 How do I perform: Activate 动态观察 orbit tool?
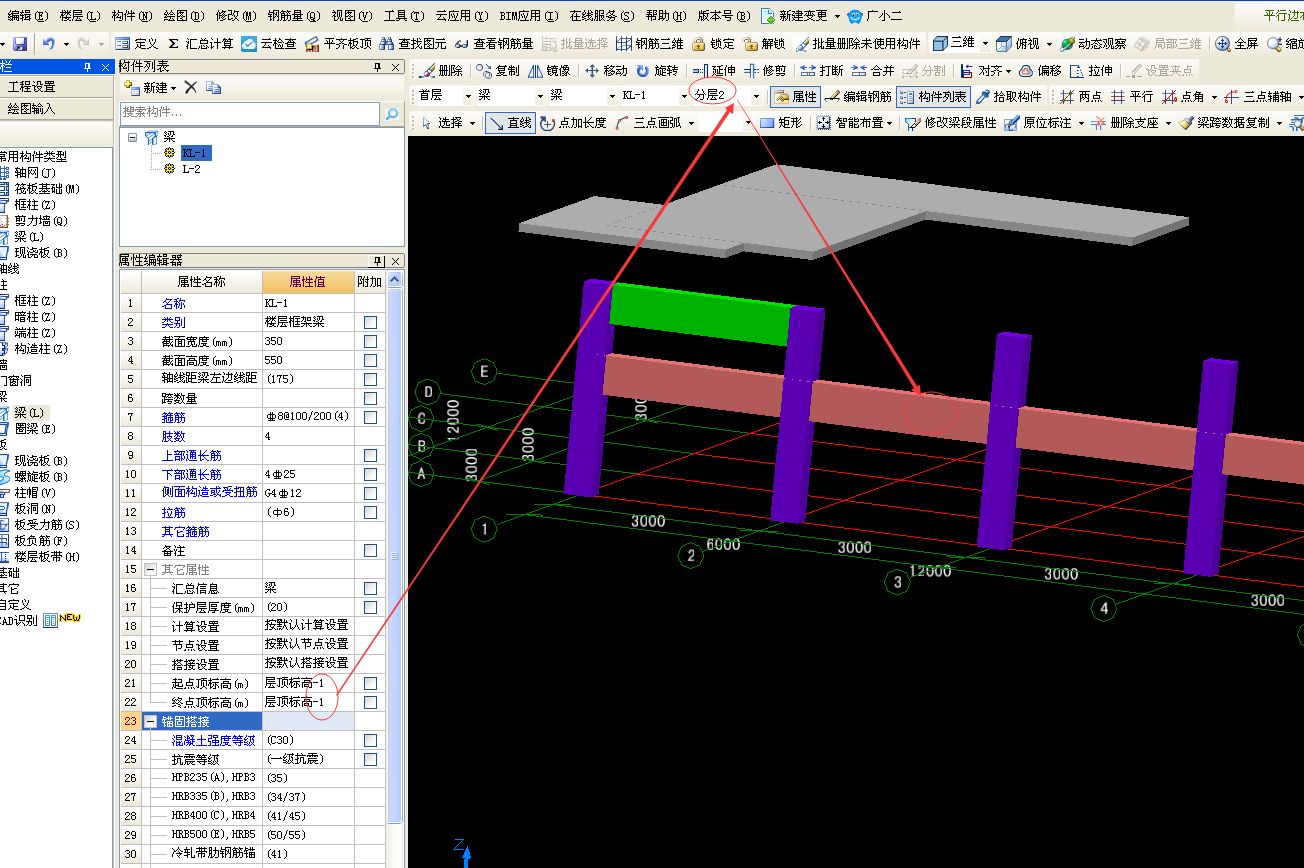(1093, 44)
